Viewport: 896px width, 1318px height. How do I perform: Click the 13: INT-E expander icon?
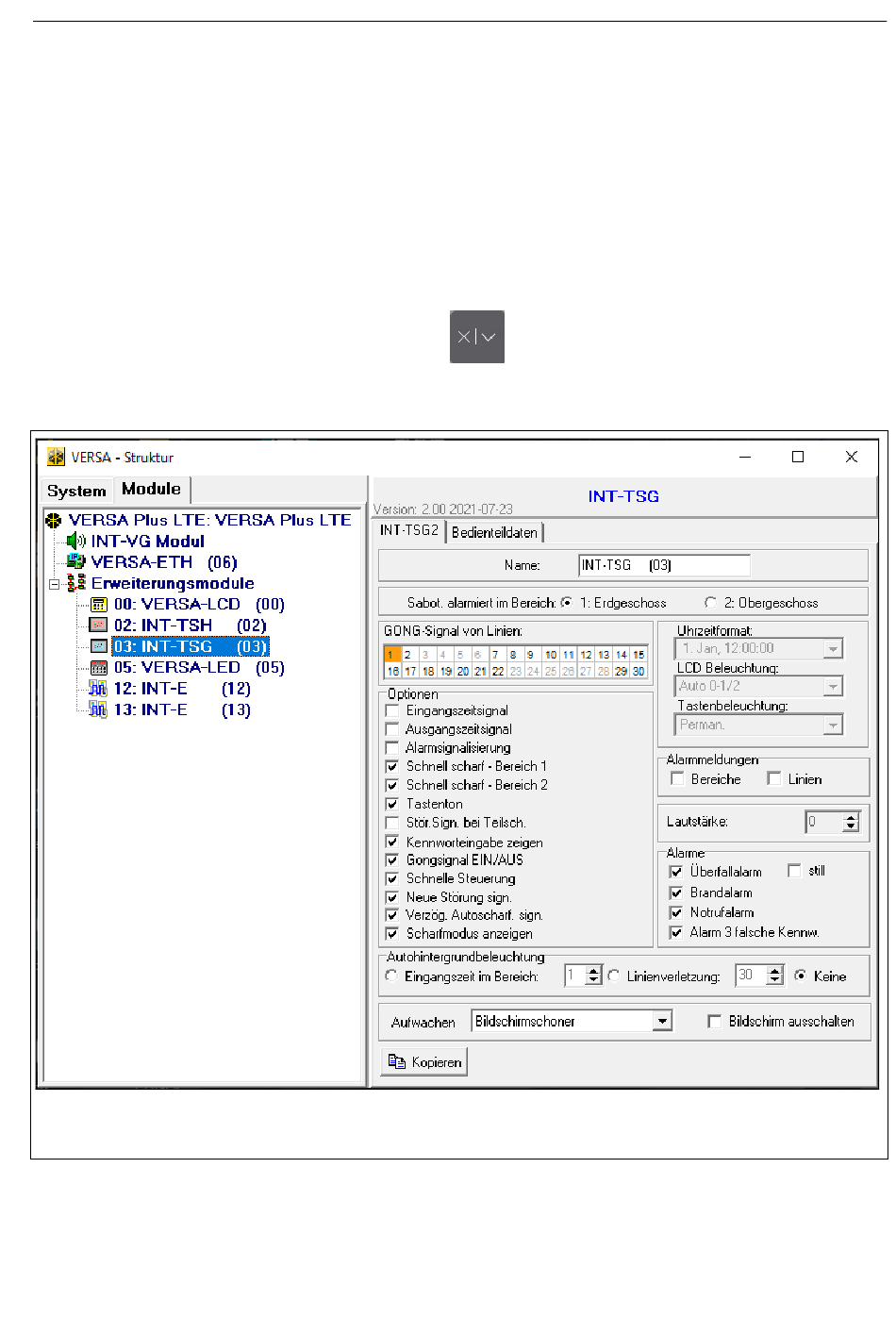[98, 709]
